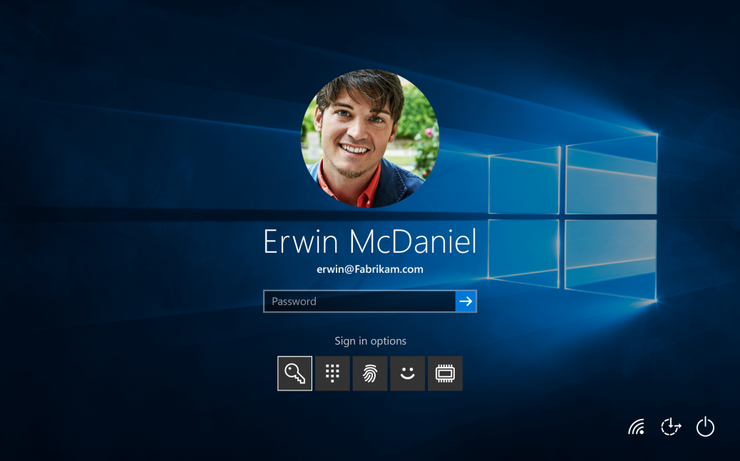The image size is (740, 461).
Task: Choose the PIN keypad sign-in option
Action: click(x=332, y=373)
